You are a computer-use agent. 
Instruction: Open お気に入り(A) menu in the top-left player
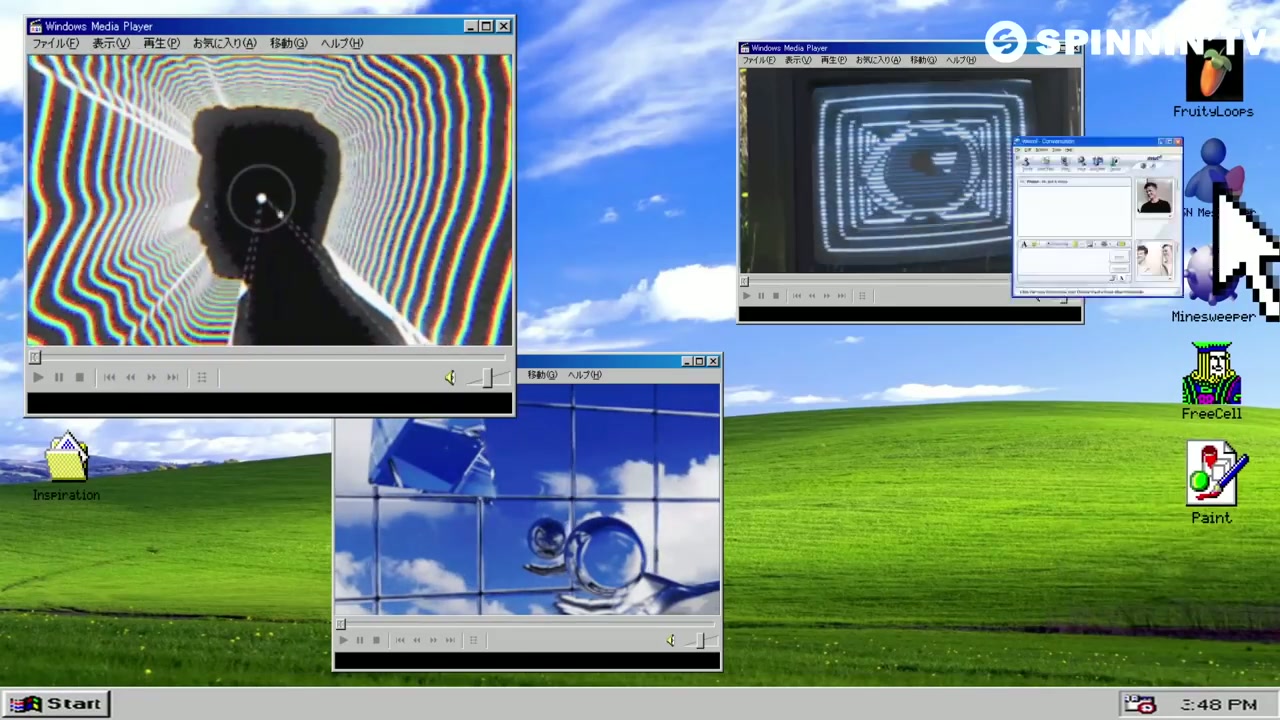224,43
